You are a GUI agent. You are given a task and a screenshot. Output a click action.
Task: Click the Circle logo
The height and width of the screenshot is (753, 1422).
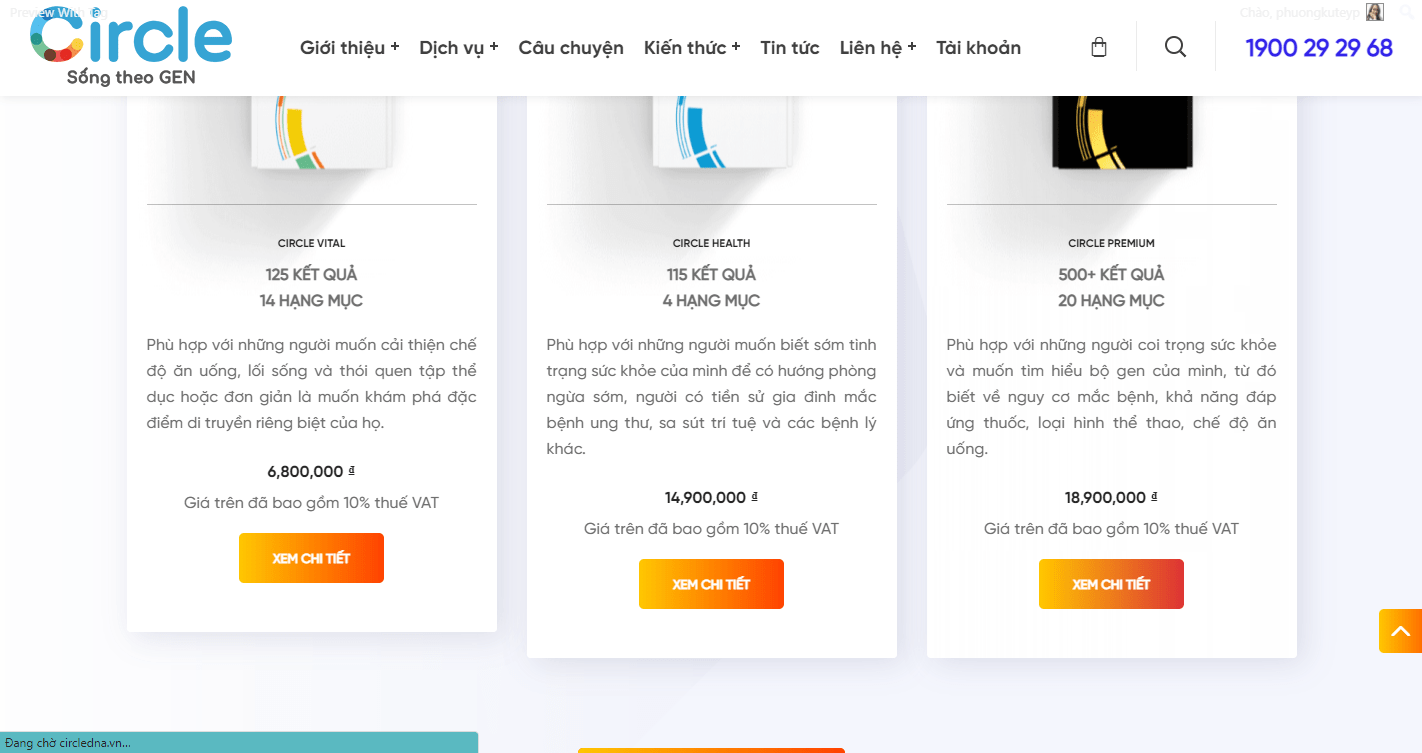coord(131,45)
